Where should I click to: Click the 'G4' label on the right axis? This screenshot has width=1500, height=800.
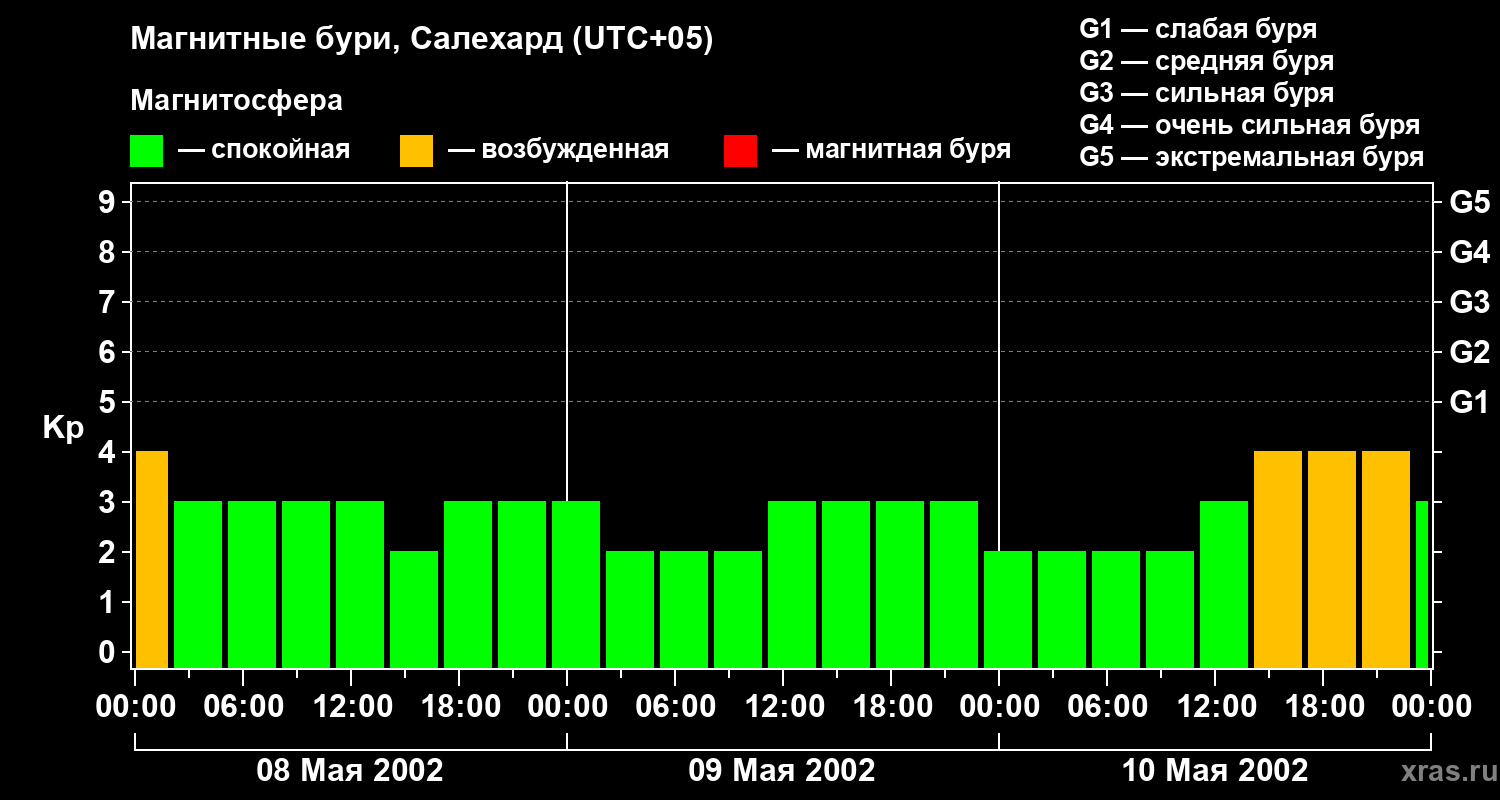[x=1469, y=253]
